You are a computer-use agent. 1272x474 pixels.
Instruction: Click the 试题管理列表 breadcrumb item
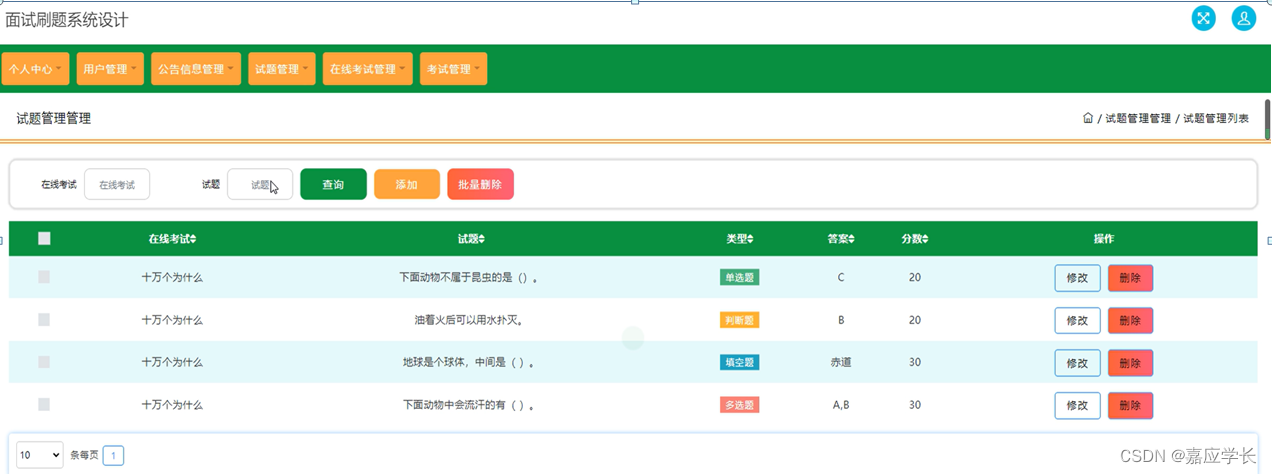pyautogui.click(x=1216, y=118)
